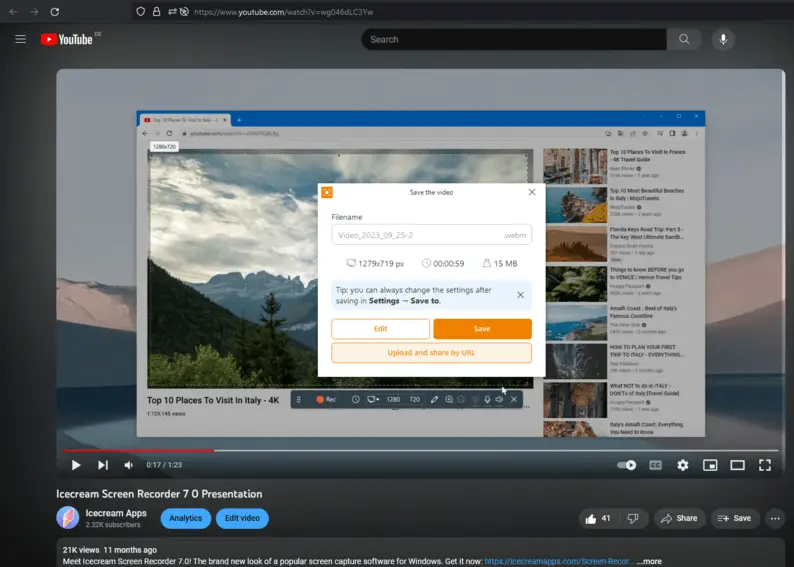
Task: Click Edit in the Save the video dialog
Action: coord(380,329)
